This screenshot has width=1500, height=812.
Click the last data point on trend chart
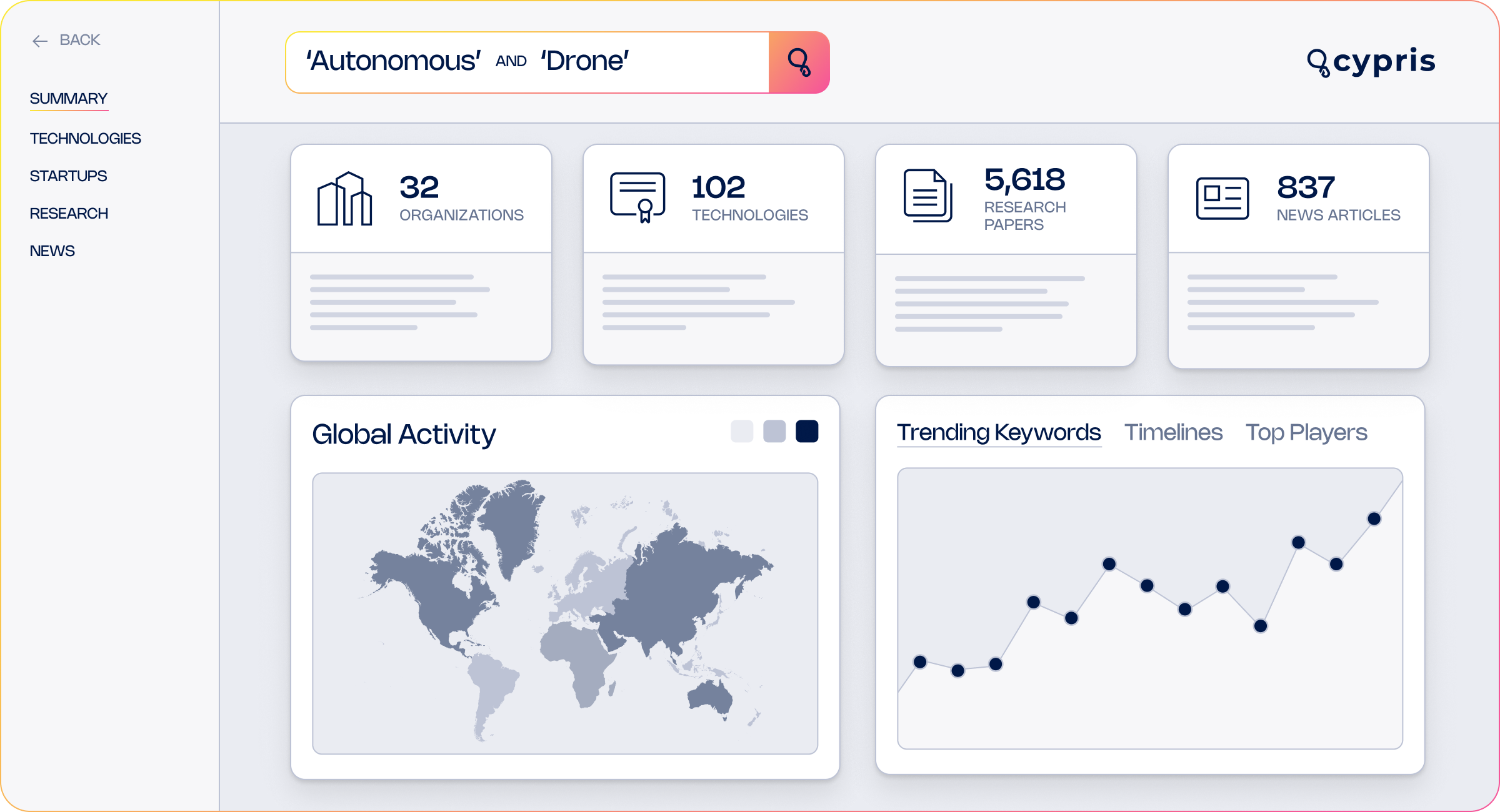pyautogui.click(x=1374, y=518)
